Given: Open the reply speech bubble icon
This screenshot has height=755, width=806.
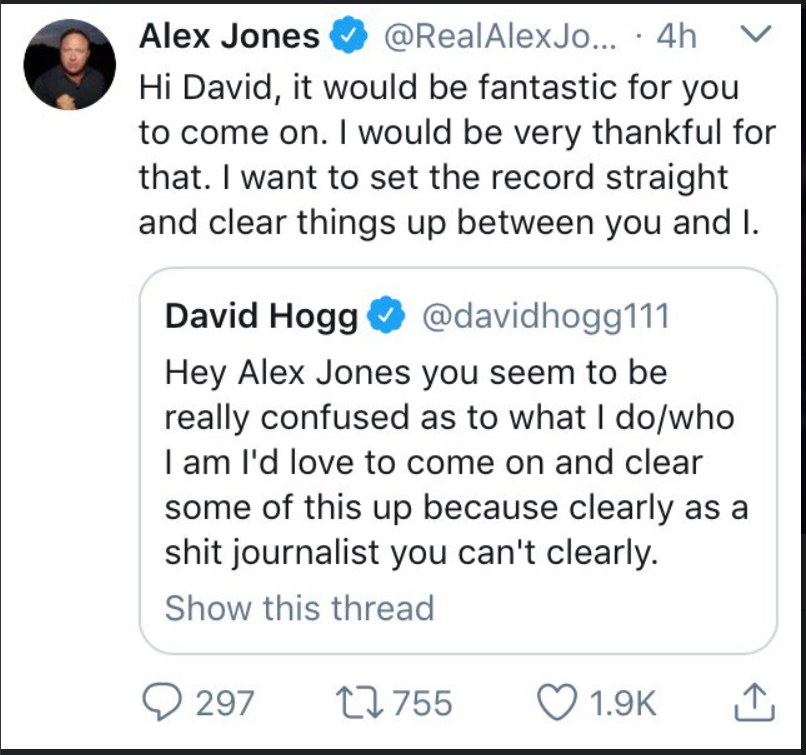Looking at the screenshot, I should click(x=162, y=703).
